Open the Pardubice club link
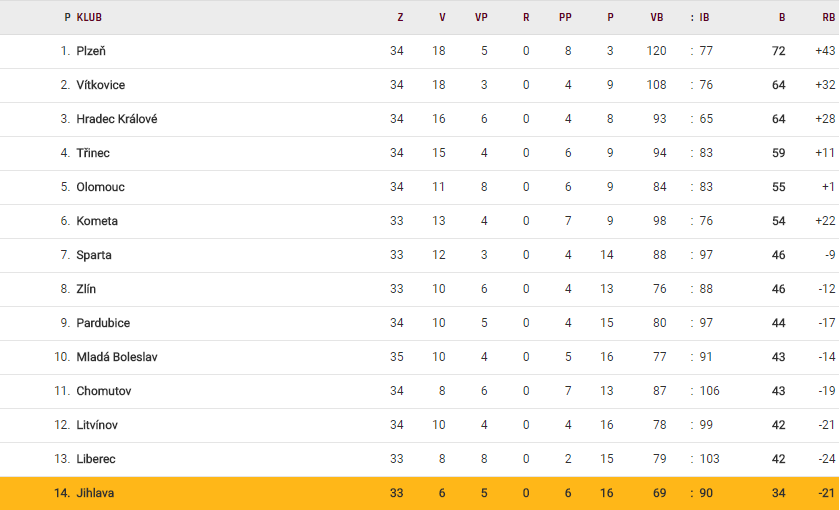840x510 pixels. [103, 323]
